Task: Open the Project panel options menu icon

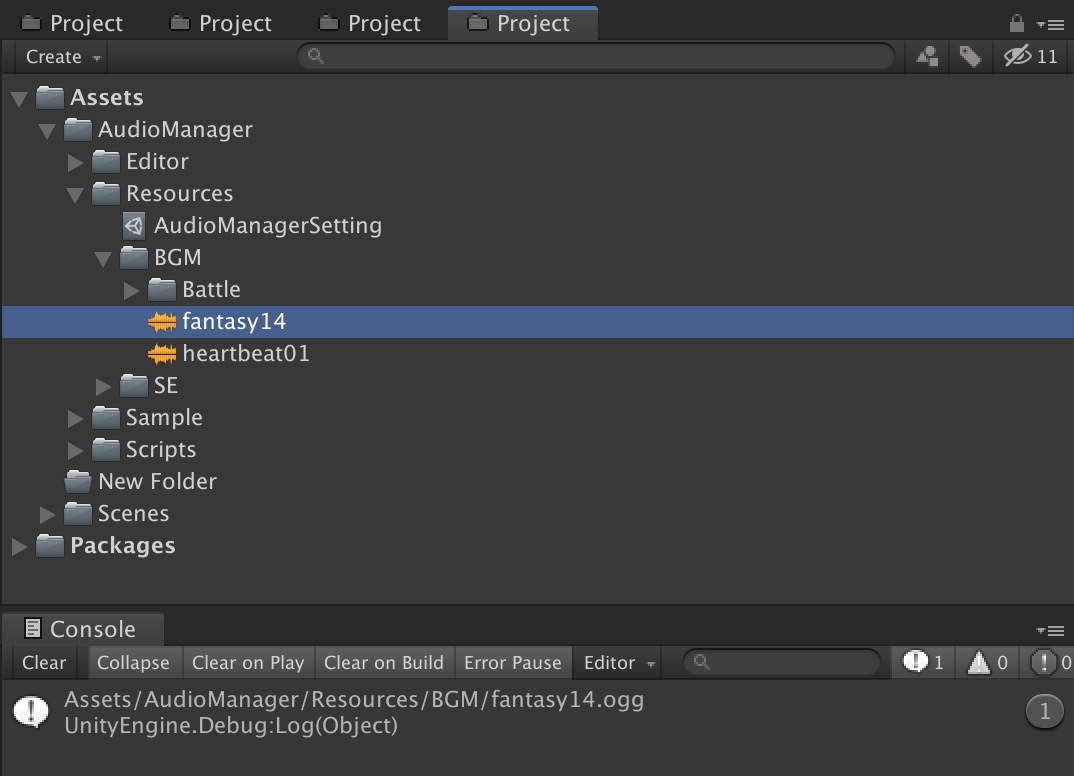Action: [1050, 24]
